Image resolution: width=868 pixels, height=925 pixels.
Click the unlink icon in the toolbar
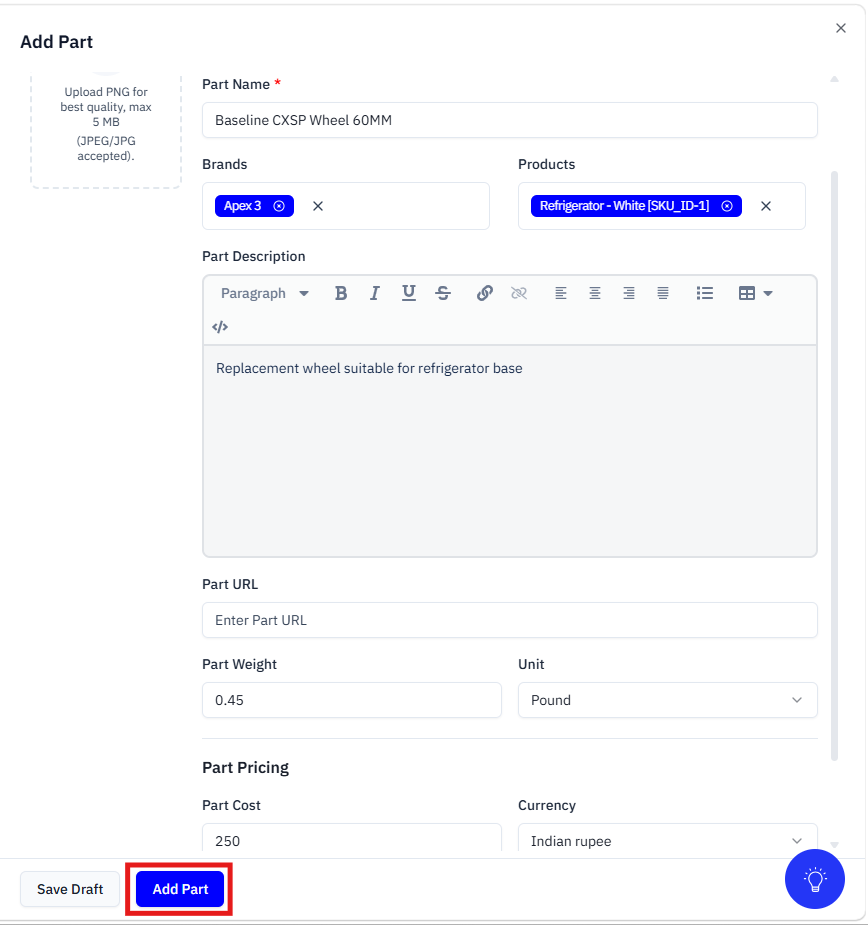519,293
